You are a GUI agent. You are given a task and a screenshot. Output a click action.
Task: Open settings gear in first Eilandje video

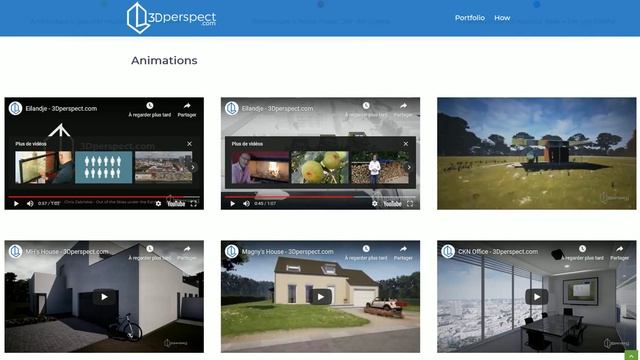tap(158, 203)
